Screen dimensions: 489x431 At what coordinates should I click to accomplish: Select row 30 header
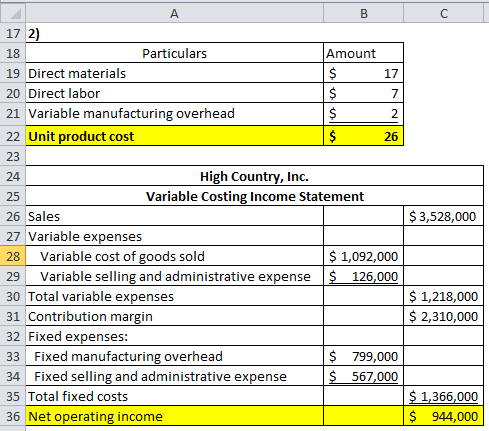[13, 296]
